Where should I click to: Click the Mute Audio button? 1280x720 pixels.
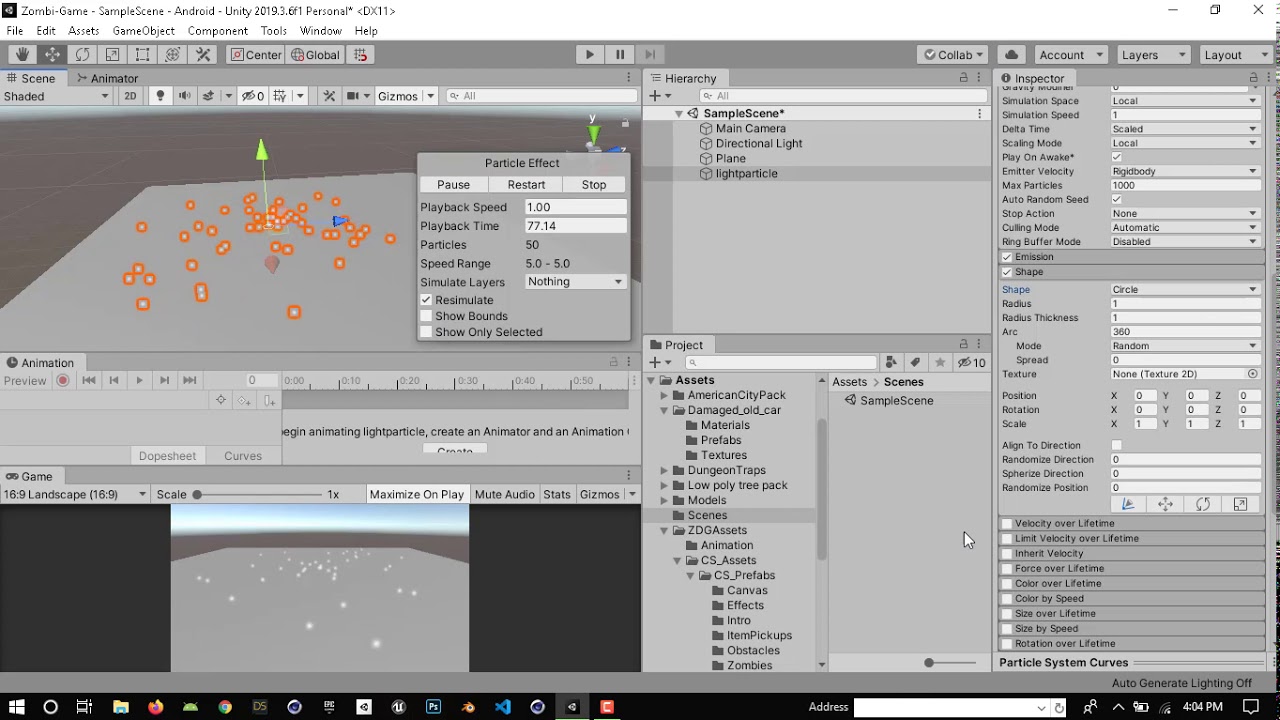pyautogui.click(x=505, y=494)
